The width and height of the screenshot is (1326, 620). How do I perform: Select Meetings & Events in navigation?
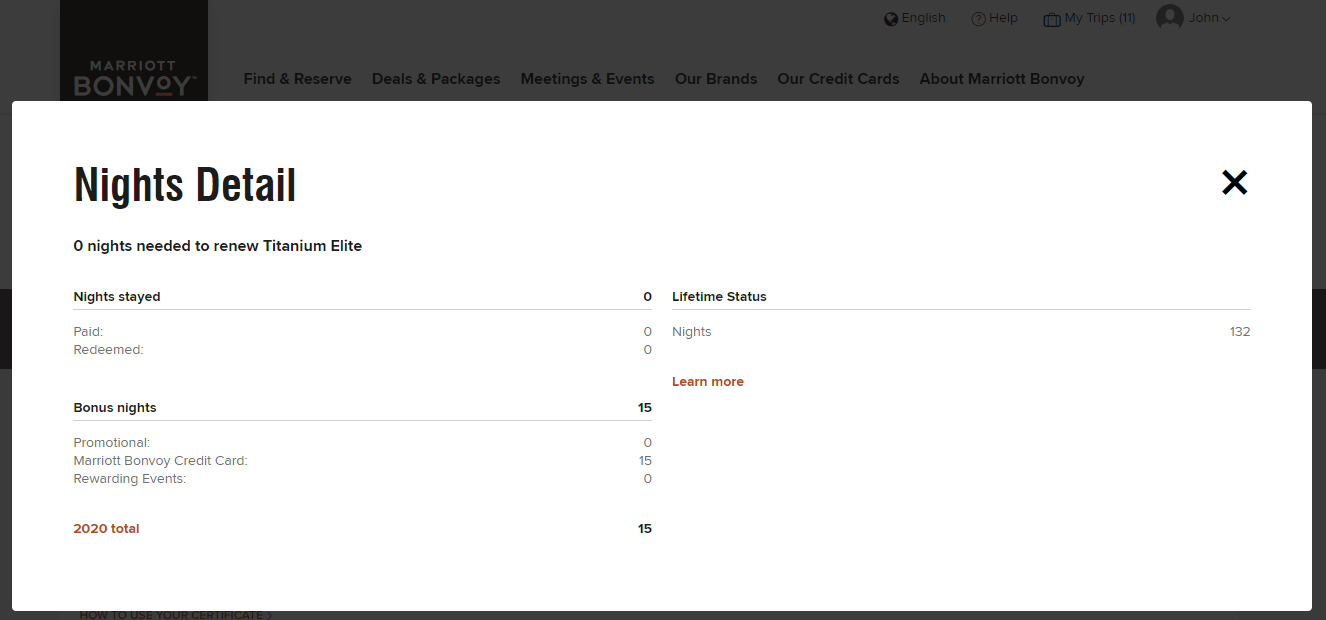click(587, 79)
